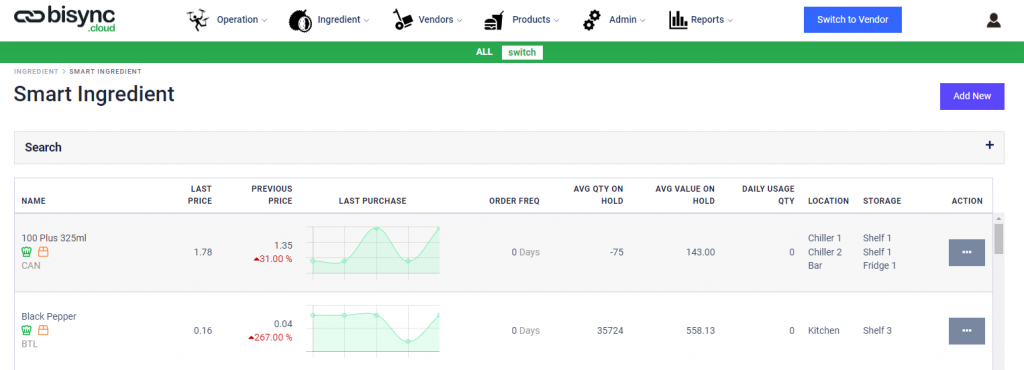The height and width of the screenshot is (370, 1024).
Task: Click the 0.16 last price value
Action: pyautogui.click(x=203, y=331)
